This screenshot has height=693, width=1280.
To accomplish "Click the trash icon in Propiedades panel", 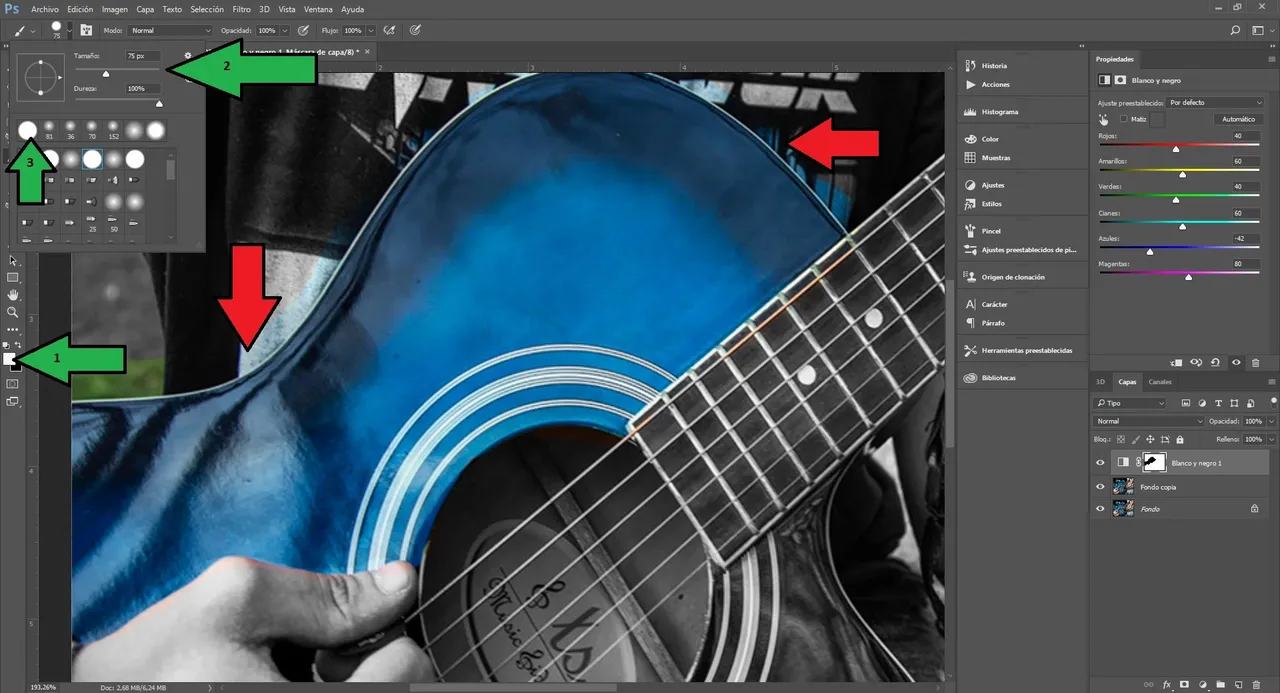I will pyautogui.click(x=1256, y=363).
